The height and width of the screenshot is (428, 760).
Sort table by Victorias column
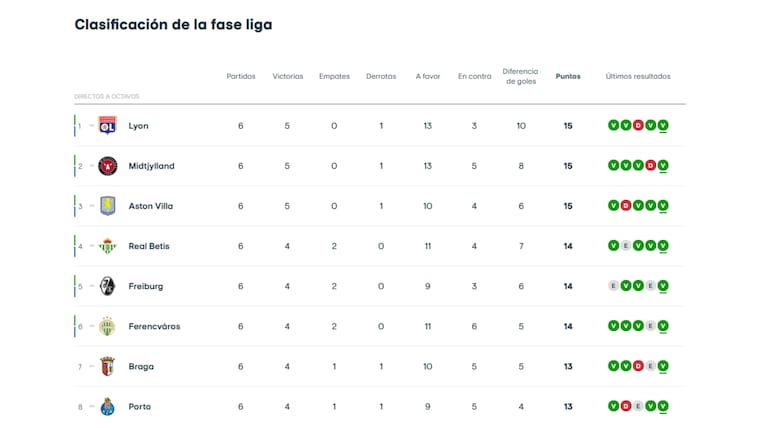coord(288,76)
